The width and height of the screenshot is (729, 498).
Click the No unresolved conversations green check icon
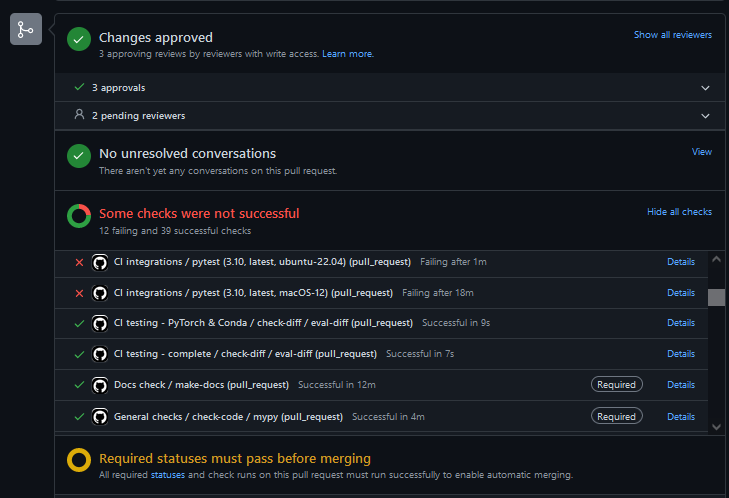(79, 156)
